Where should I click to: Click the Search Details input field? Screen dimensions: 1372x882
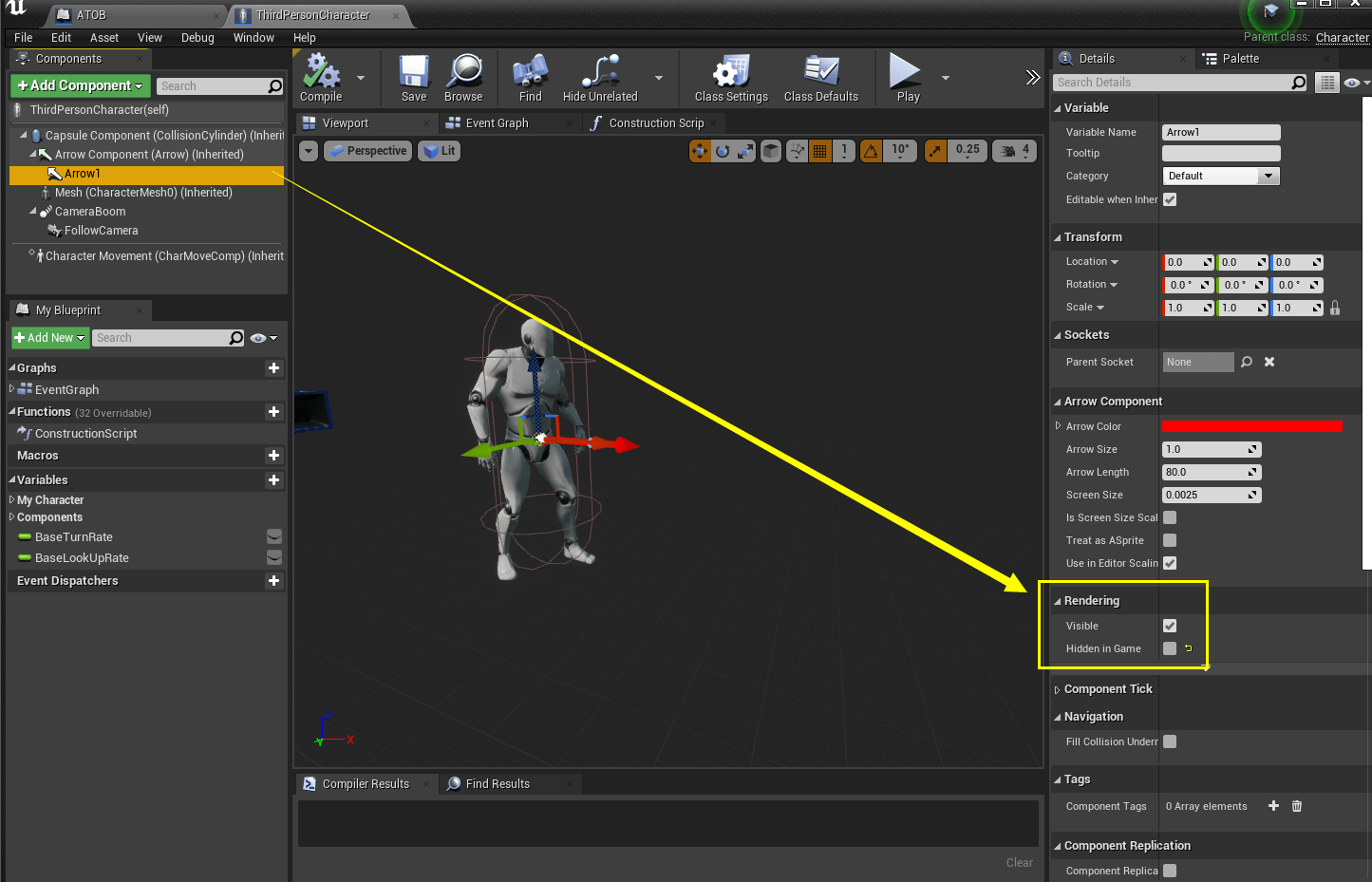(x=1173, y=83)
